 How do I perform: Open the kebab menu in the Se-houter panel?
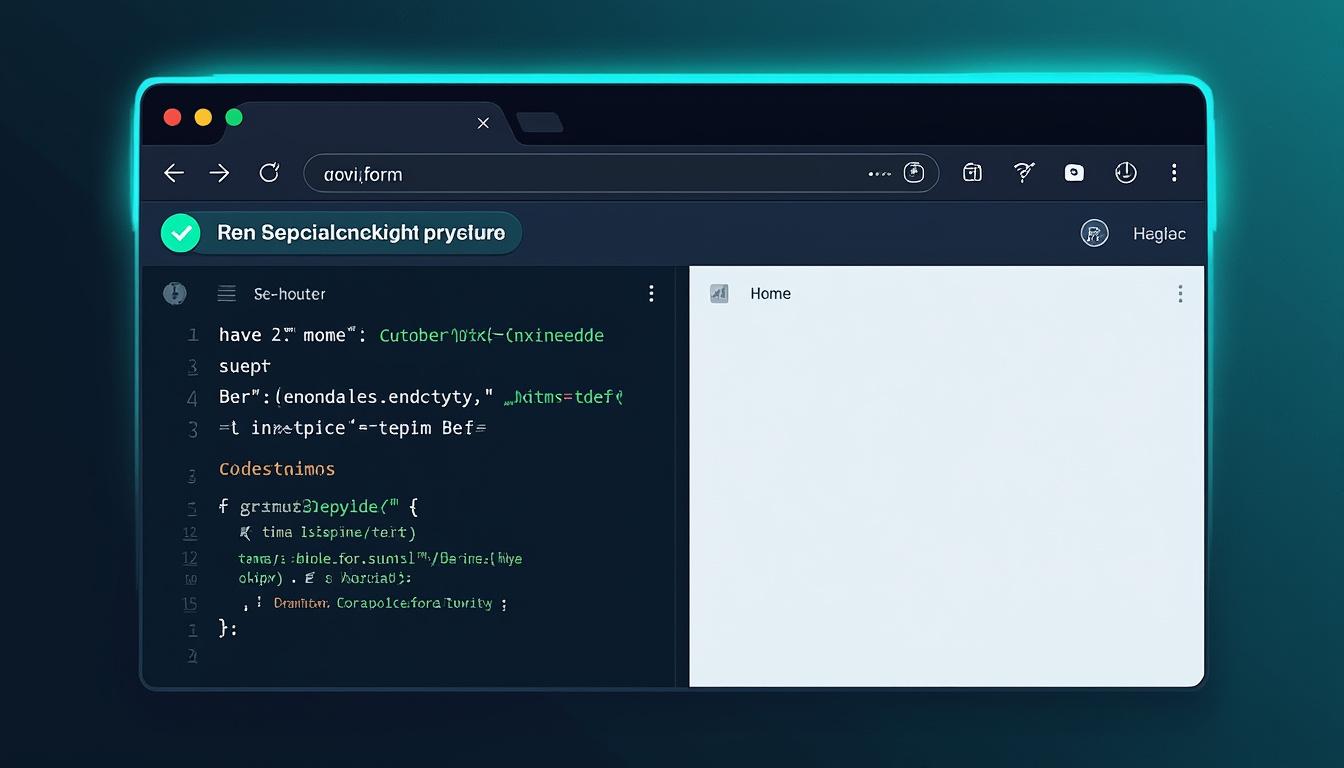651,293
